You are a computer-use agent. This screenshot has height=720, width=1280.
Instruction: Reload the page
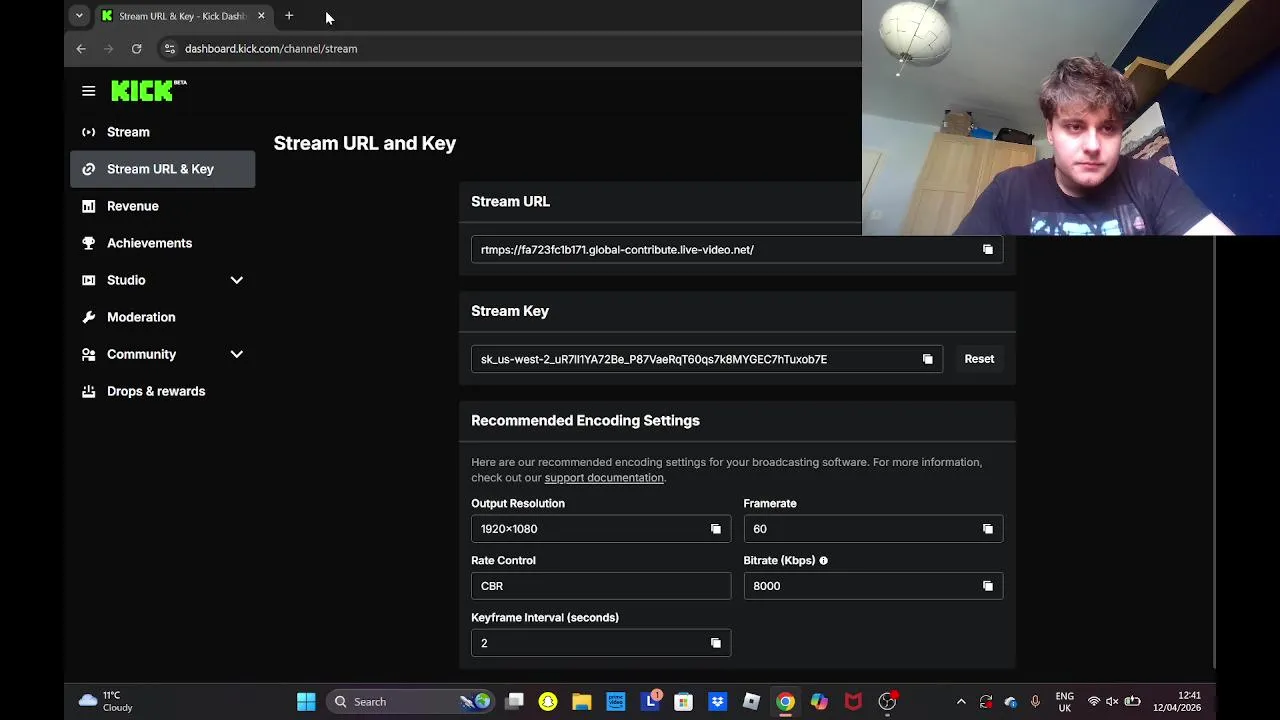click(136, 48)
